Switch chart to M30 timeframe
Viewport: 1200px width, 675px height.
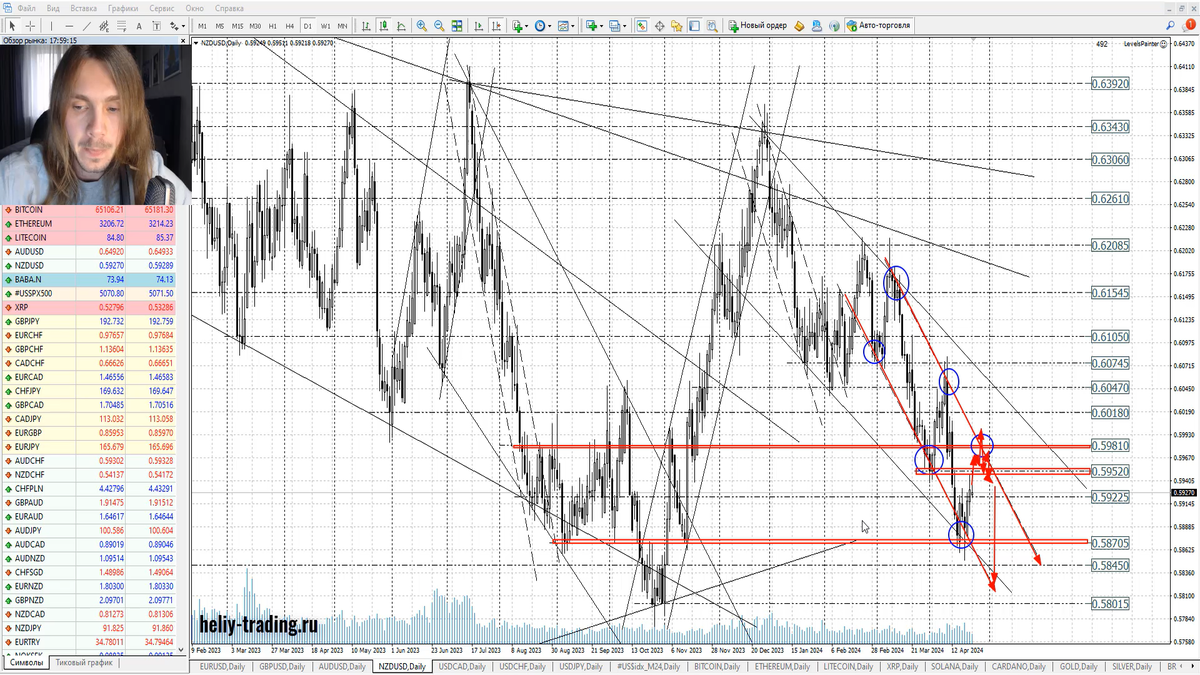[255, 25]
